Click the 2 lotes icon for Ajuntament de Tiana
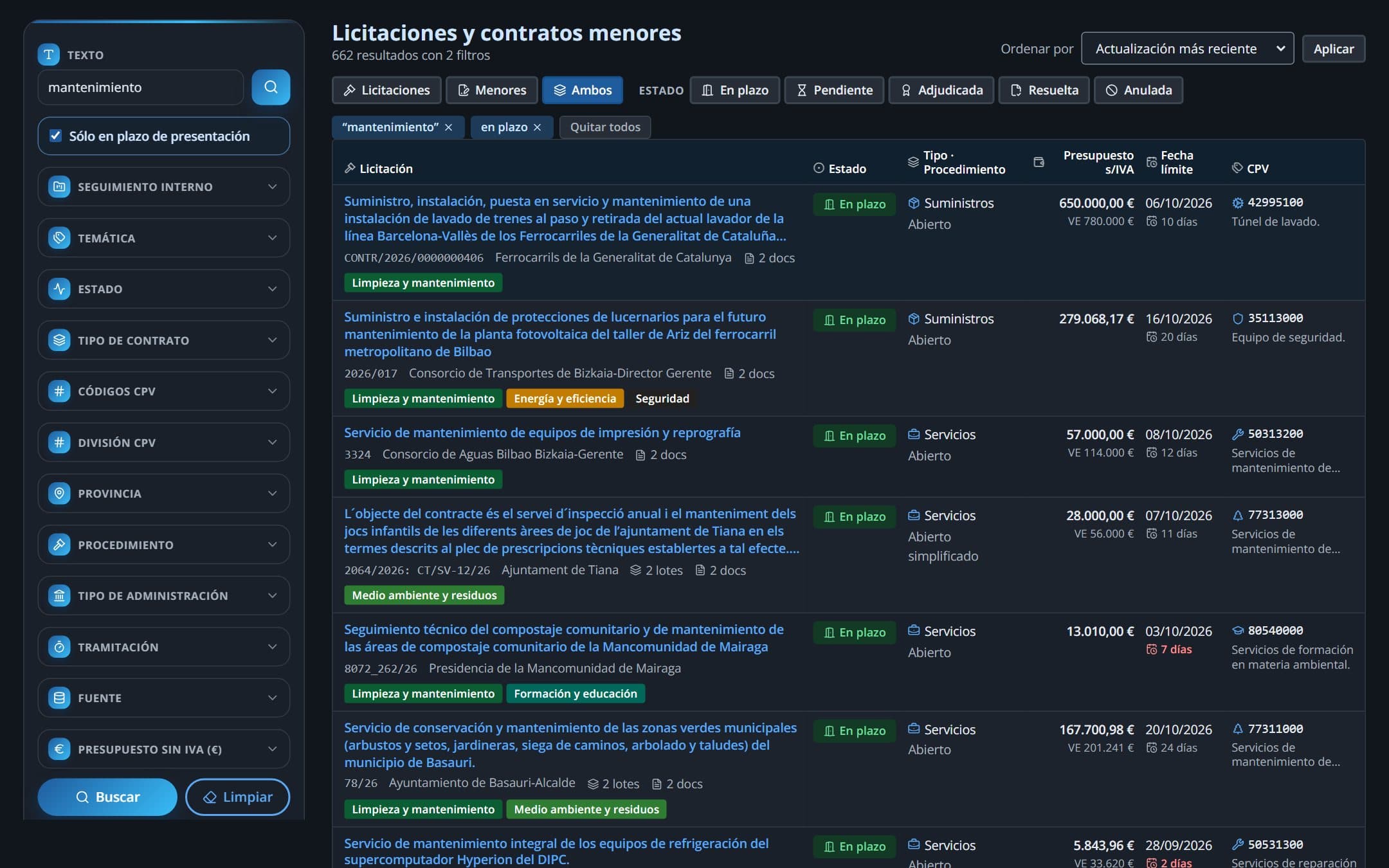Screen dimensions: 1389x868 [x=635, y=570]
